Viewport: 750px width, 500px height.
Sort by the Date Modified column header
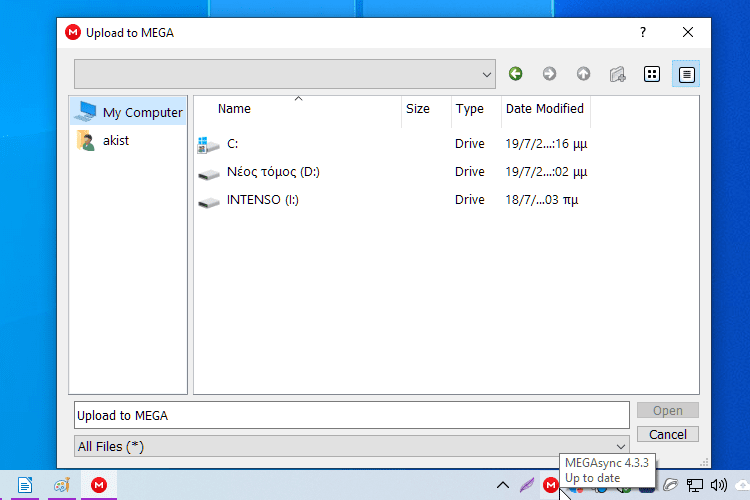pos(546,111)
